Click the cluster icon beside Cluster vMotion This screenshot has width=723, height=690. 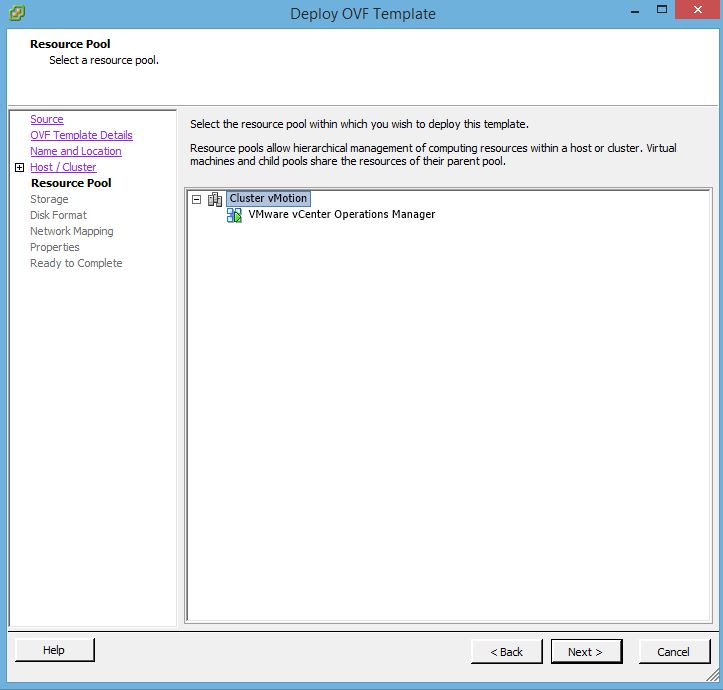214,199
